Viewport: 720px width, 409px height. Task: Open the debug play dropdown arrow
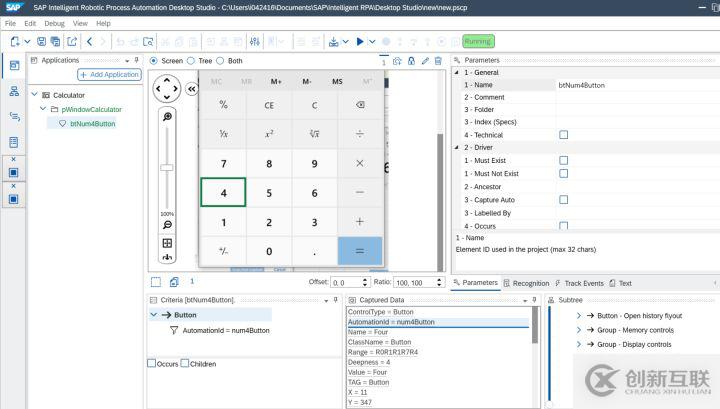click(372, 42)
